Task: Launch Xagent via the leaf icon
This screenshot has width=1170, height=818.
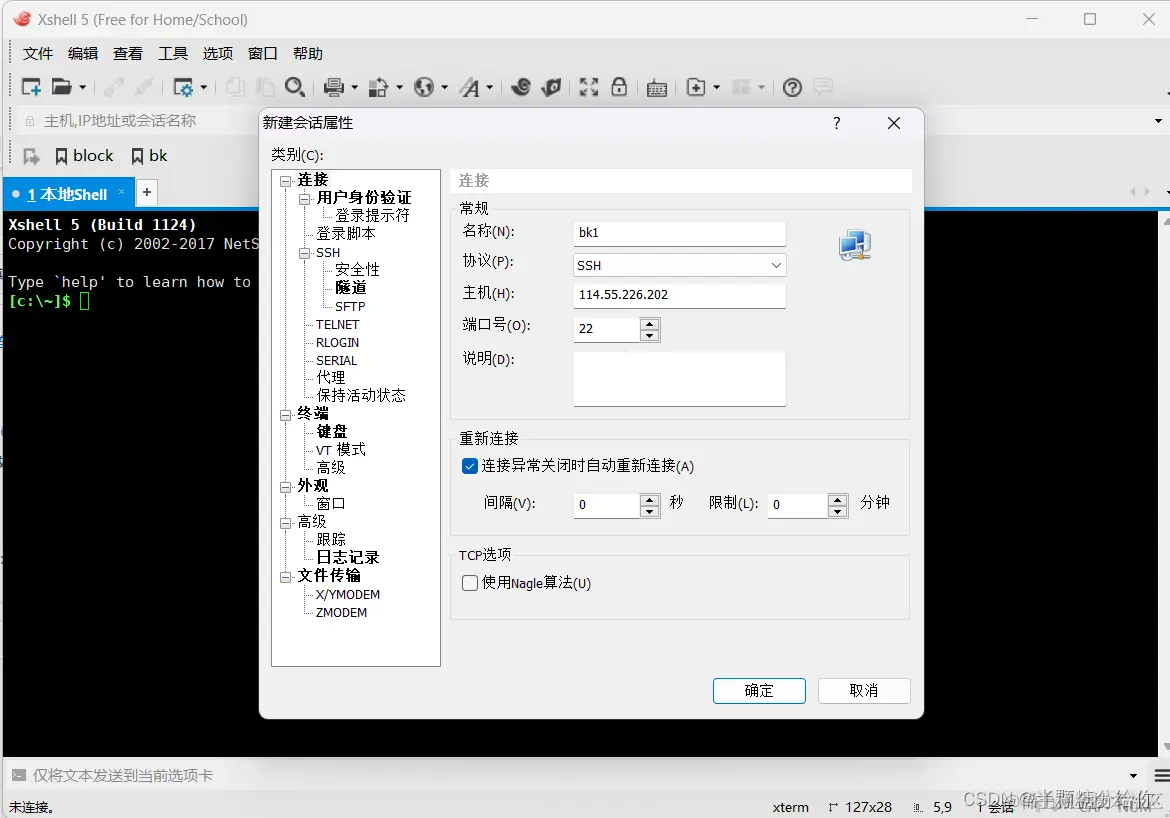Action: (551, 87)
